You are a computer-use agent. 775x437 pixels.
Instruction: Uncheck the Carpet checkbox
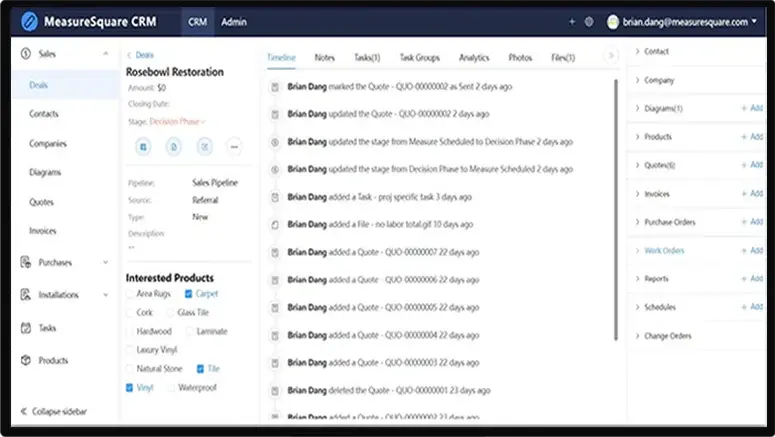[x=188, y=294]
